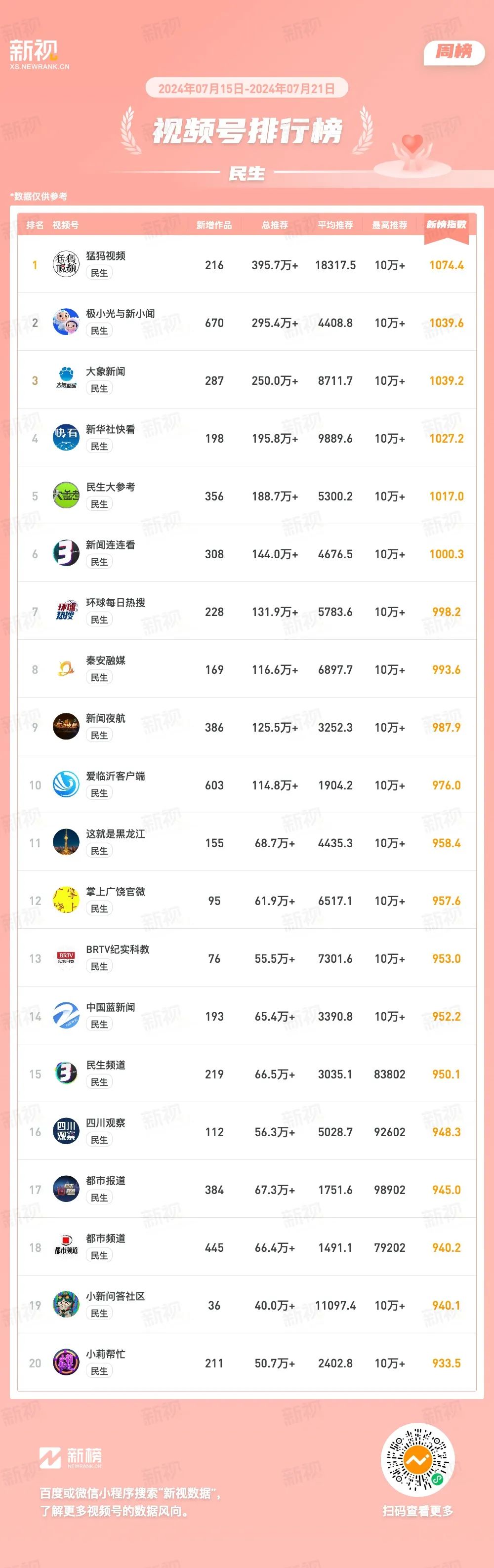Viewport: 494px width, 1568px height.
Task: Open the 大象新闻 paw logo avatar
Action: [66, 380]
